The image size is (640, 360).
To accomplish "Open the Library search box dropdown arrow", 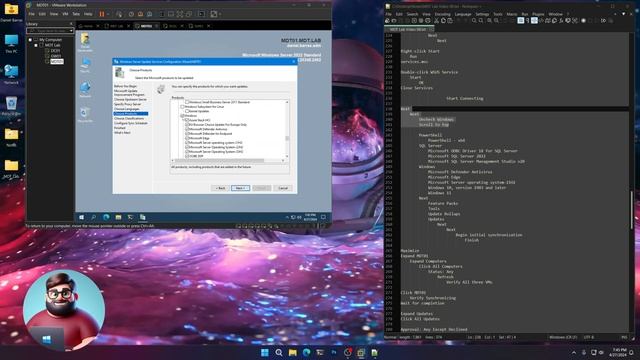I will (71, 31).
